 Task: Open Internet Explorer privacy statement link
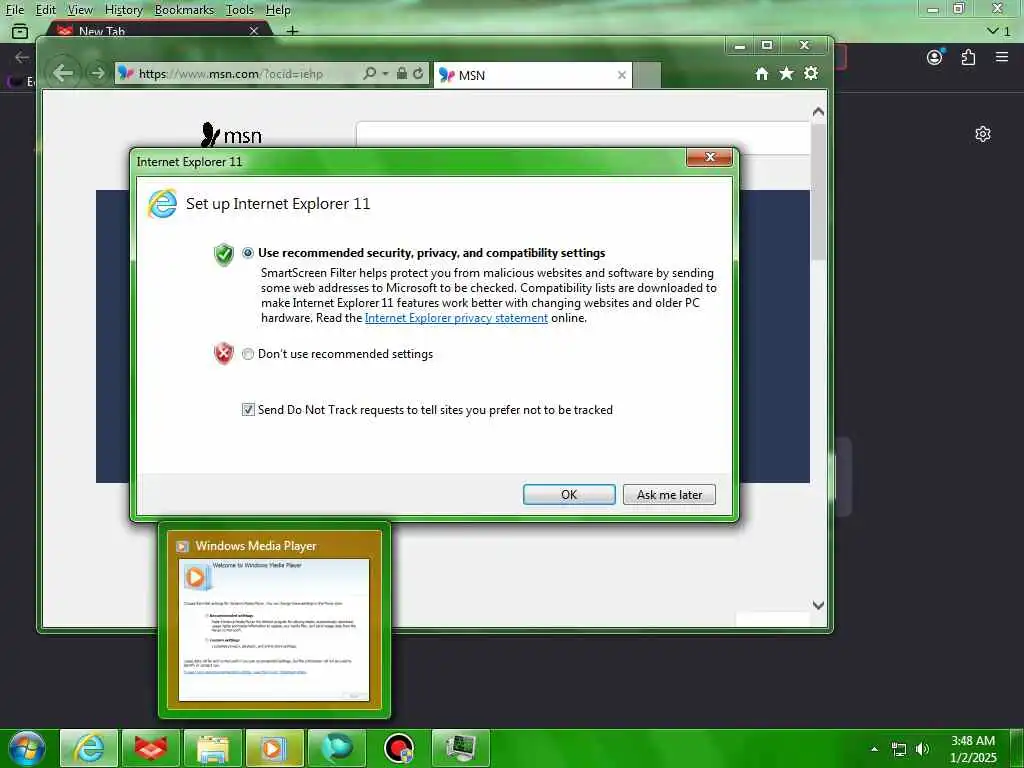point(456,318)
